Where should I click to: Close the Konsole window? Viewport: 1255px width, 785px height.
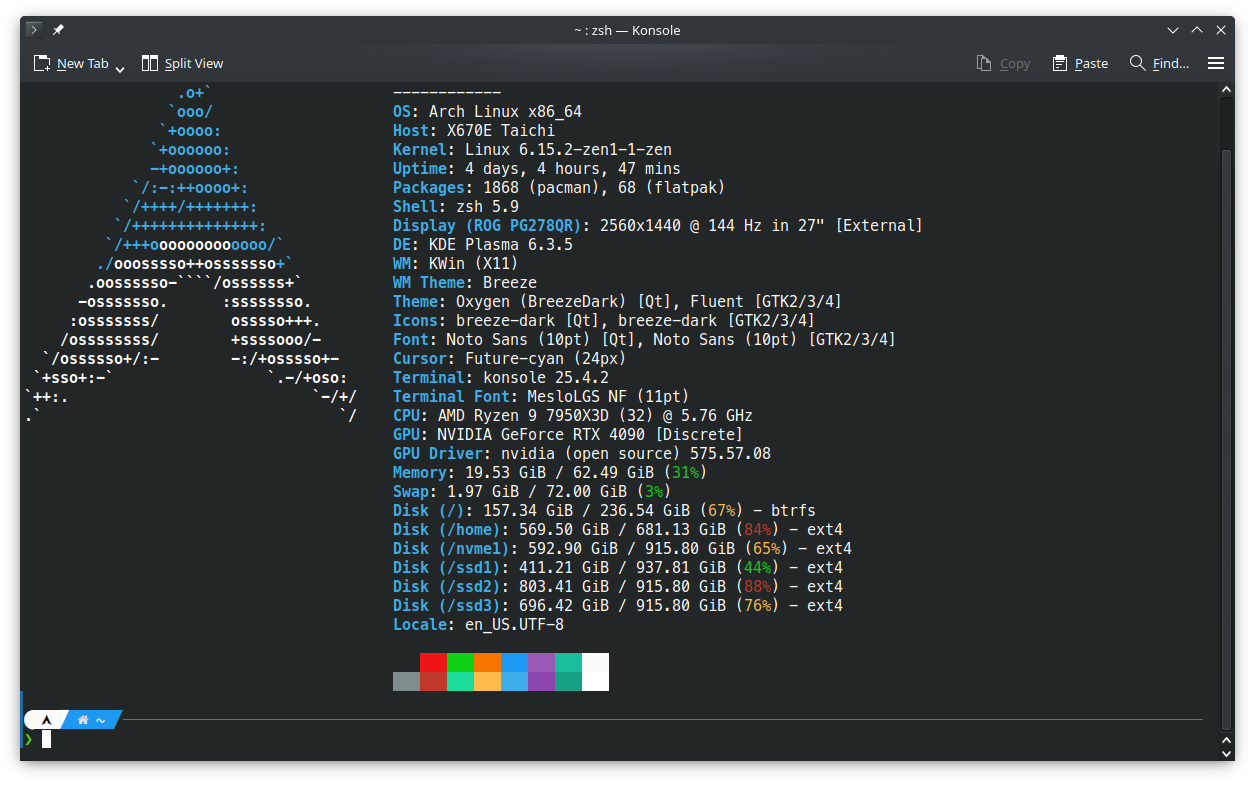tap(1220, 30)
